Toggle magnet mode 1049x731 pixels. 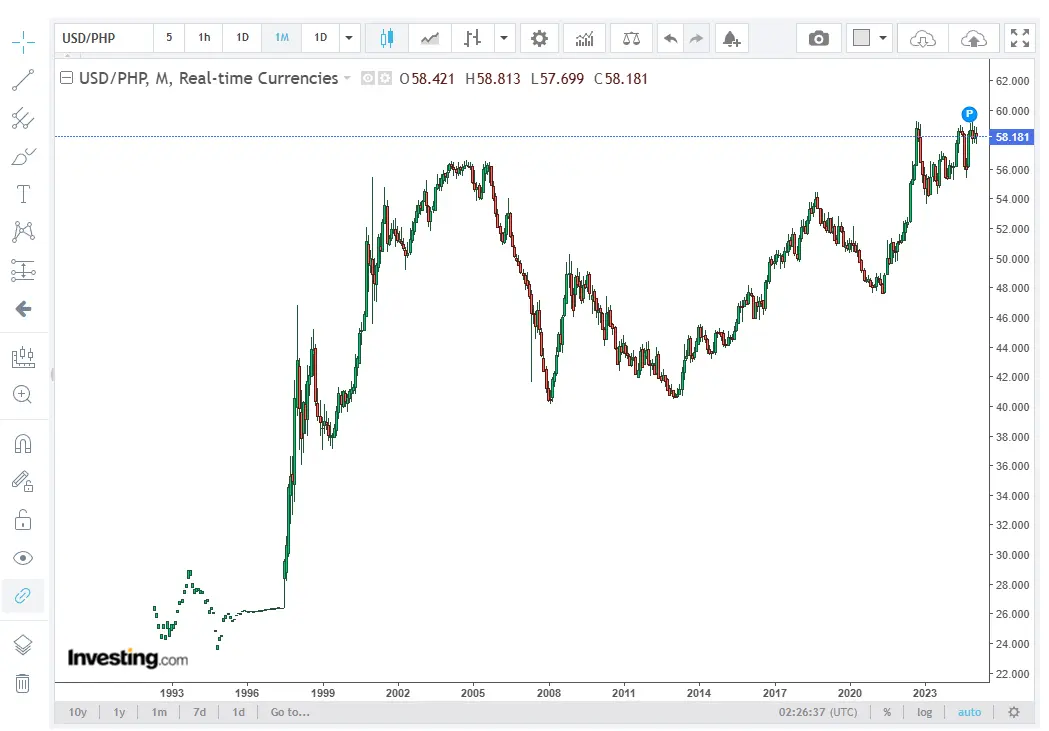23,444
